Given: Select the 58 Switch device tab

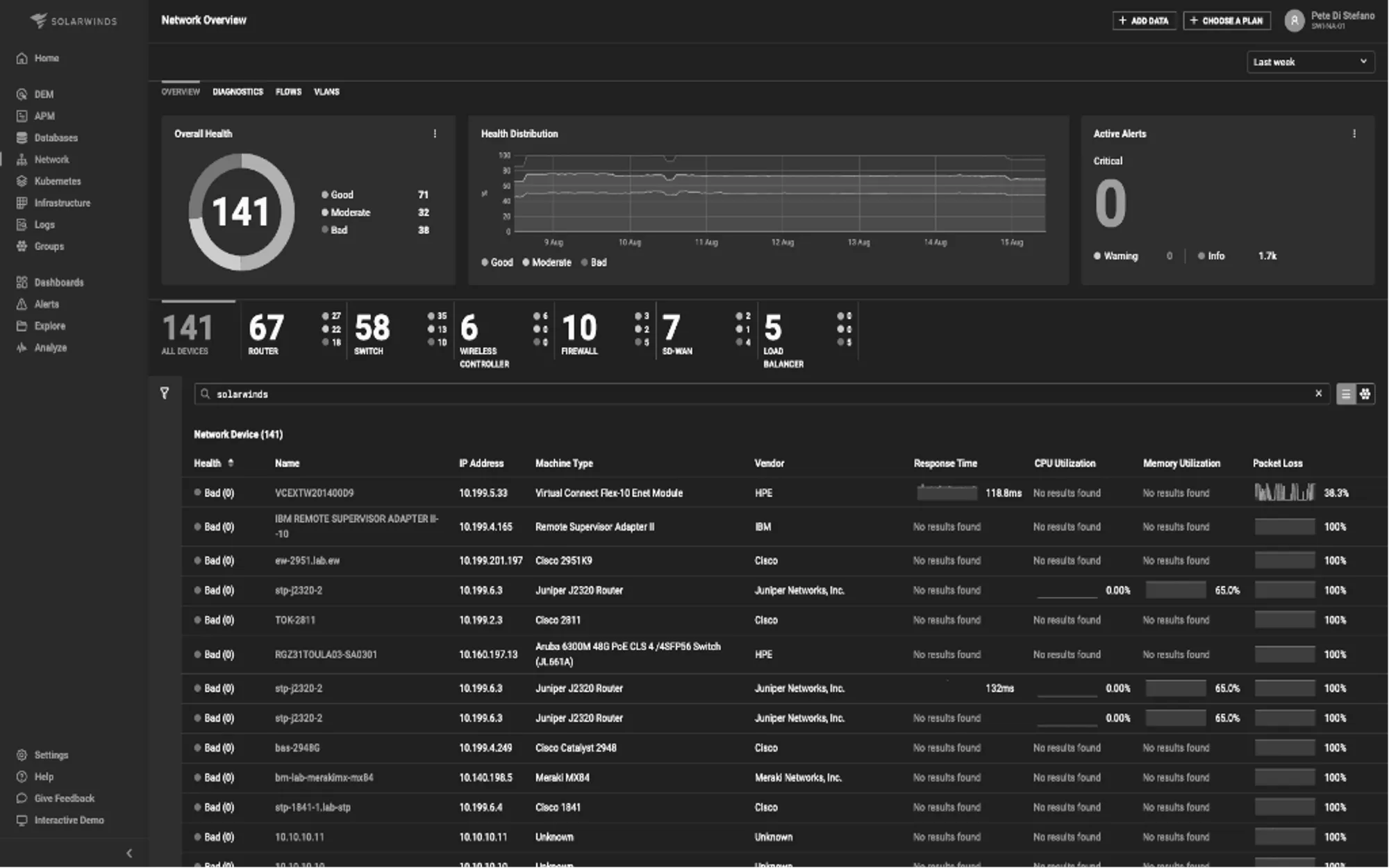Looking at the screenshot, I should [x=400, y=333].
